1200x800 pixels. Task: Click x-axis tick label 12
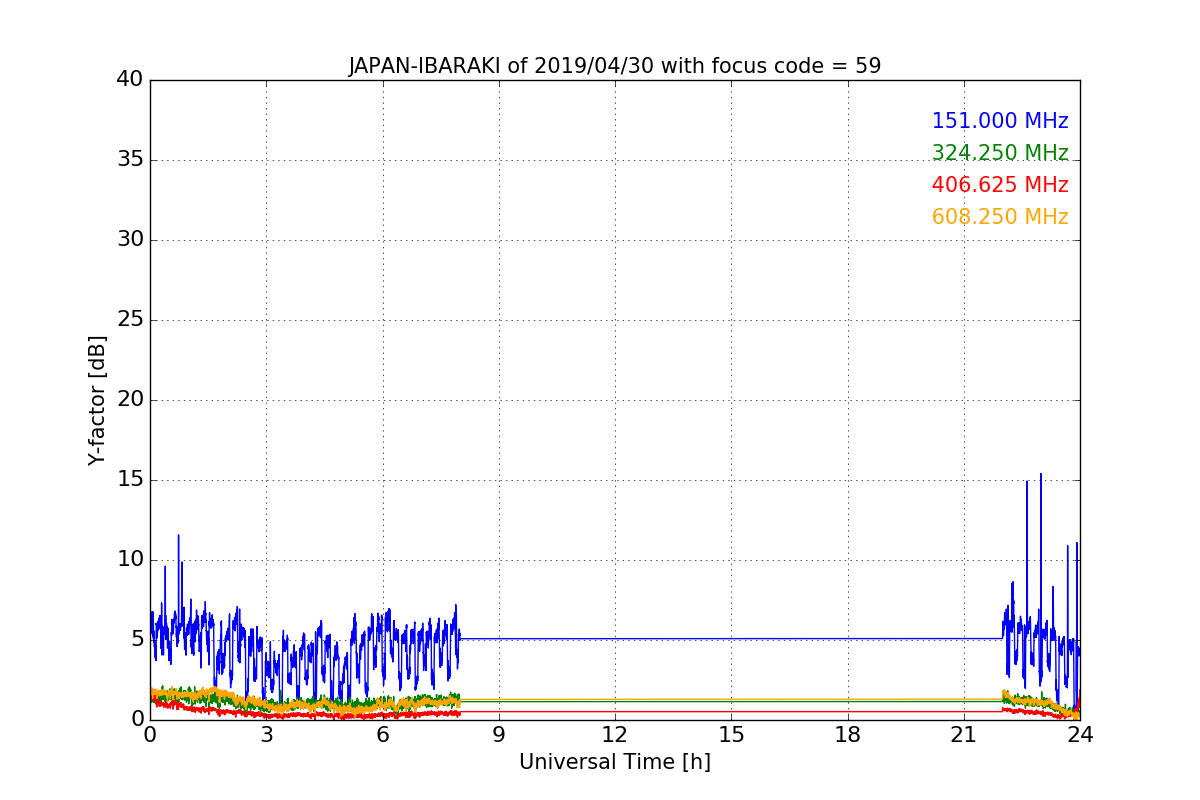click(615, 735)
